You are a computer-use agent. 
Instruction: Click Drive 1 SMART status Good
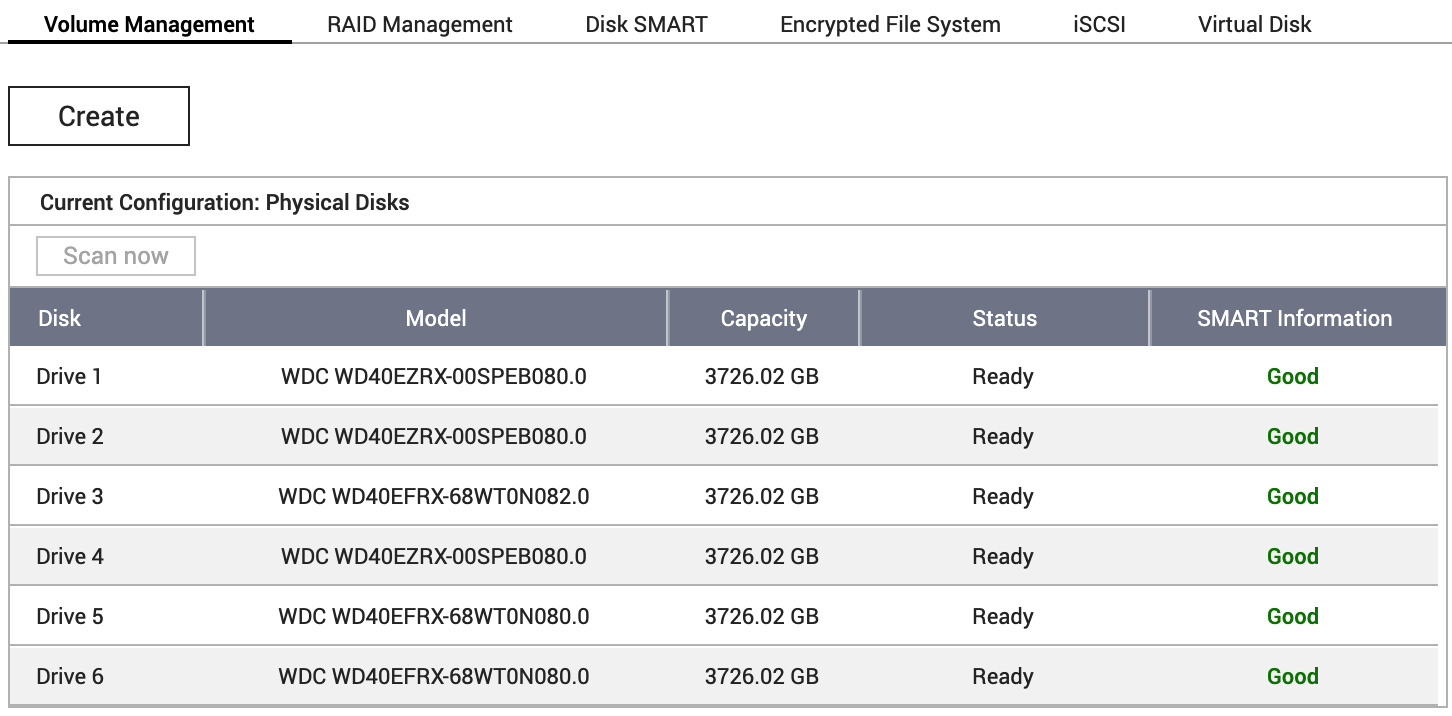point(1293,377)
